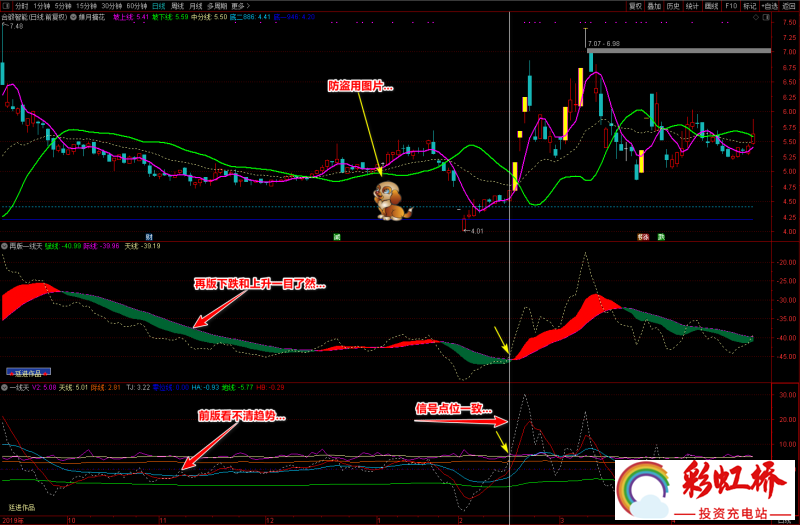Click the green -40.99 readout in the middle pane
The image size is (800, 525).
pyautogui.click(x=63, y=246)
